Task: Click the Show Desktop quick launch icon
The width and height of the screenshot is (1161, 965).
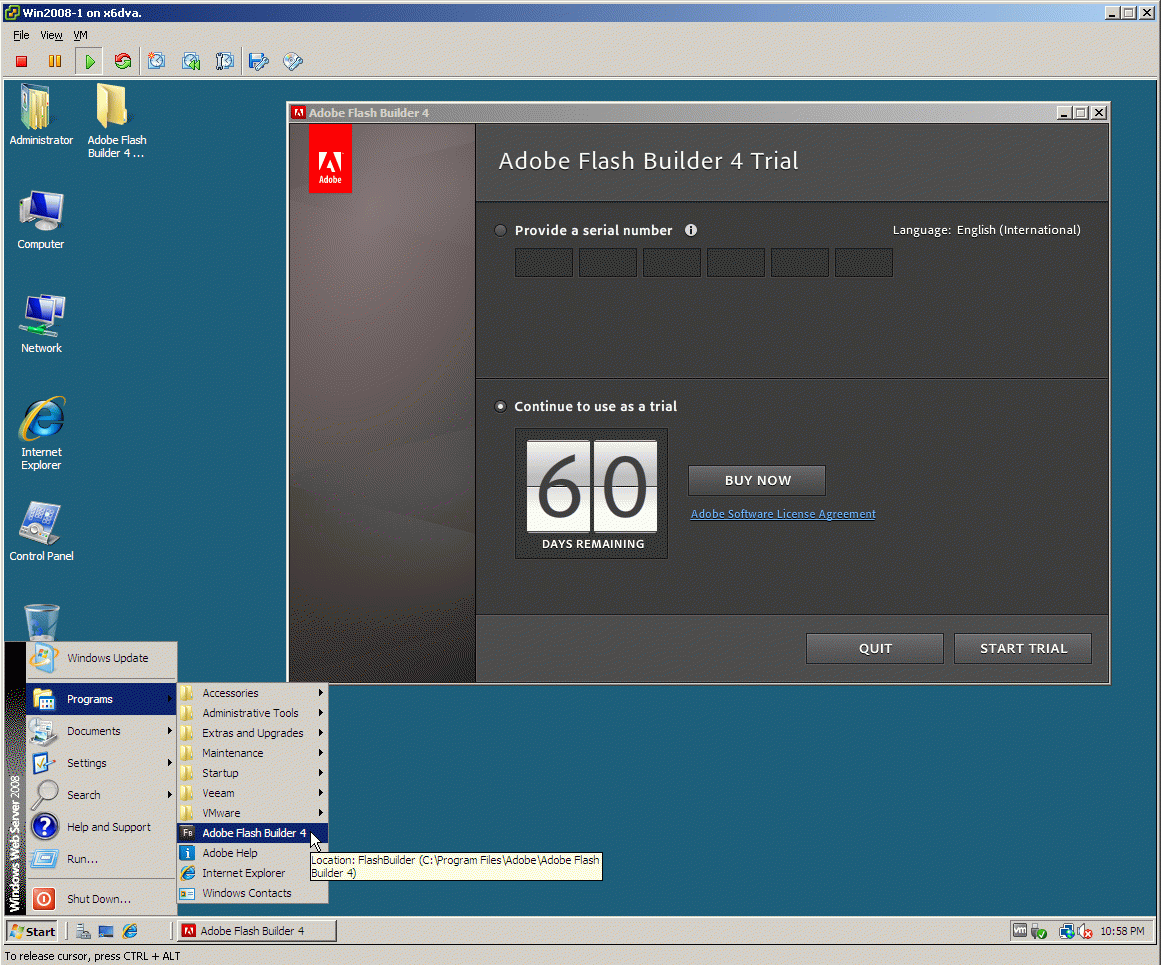Action: coord(106,931)
